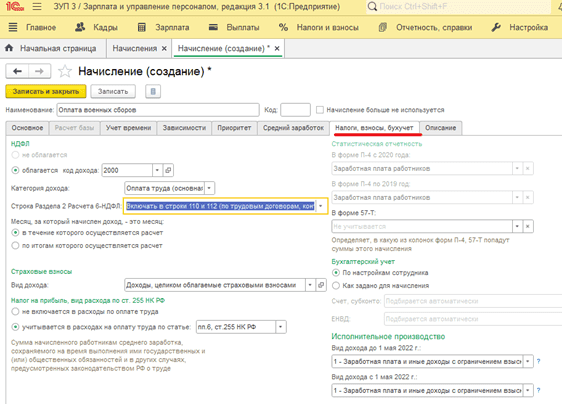
Task: Open the 1C main hamburger menu
Action: tap(37, 6)
